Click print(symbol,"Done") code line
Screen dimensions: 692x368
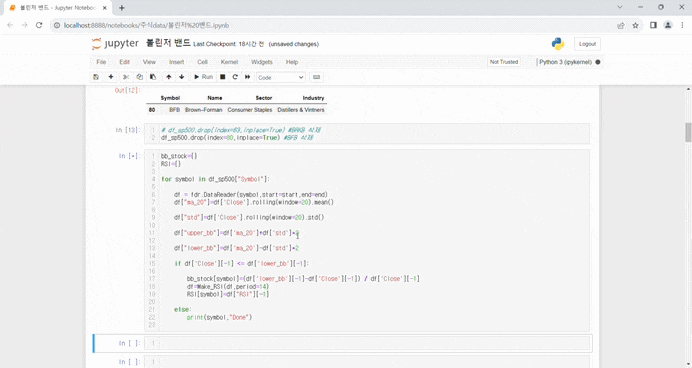pyautogui.click(x=219, y=317)
